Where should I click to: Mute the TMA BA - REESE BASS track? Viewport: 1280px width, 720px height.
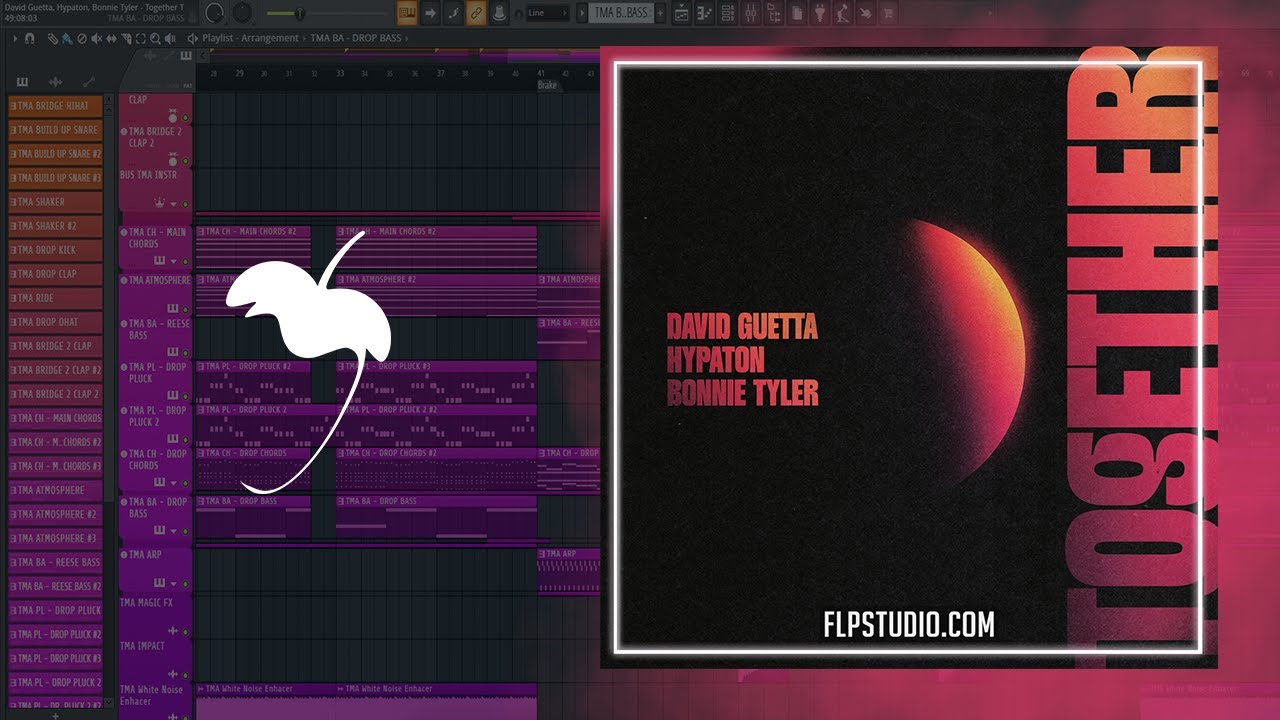tap(185, 352)
